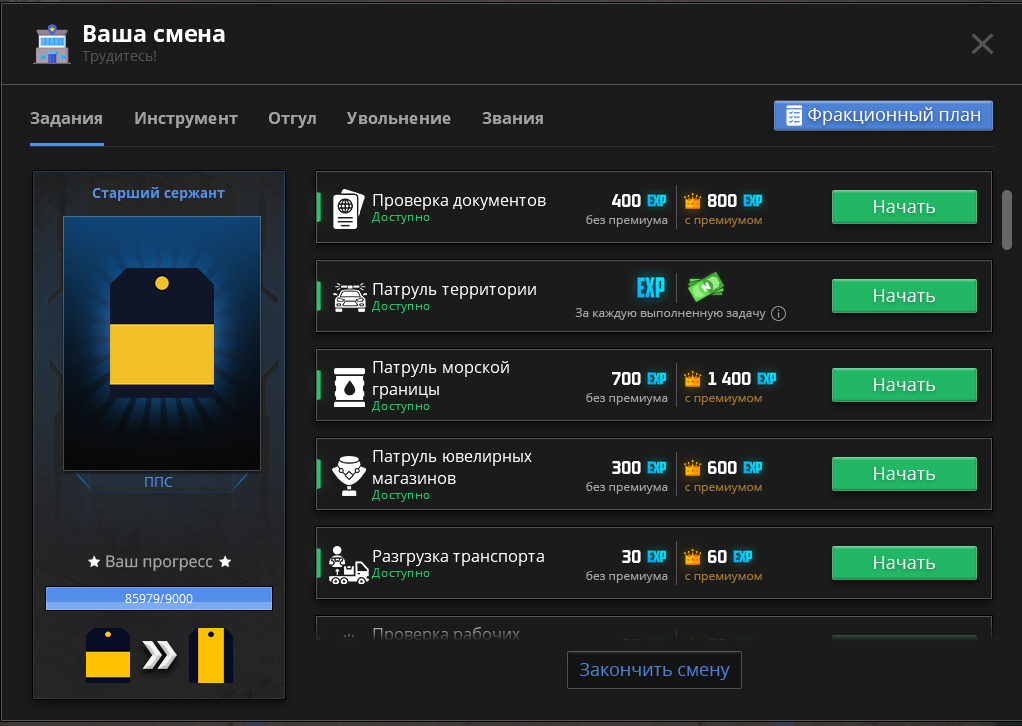The height and width of the screenshot is (726, 1022).
Task: Click the necklace icon for ювелирных магазинов patrol
Action: [349, 476]
